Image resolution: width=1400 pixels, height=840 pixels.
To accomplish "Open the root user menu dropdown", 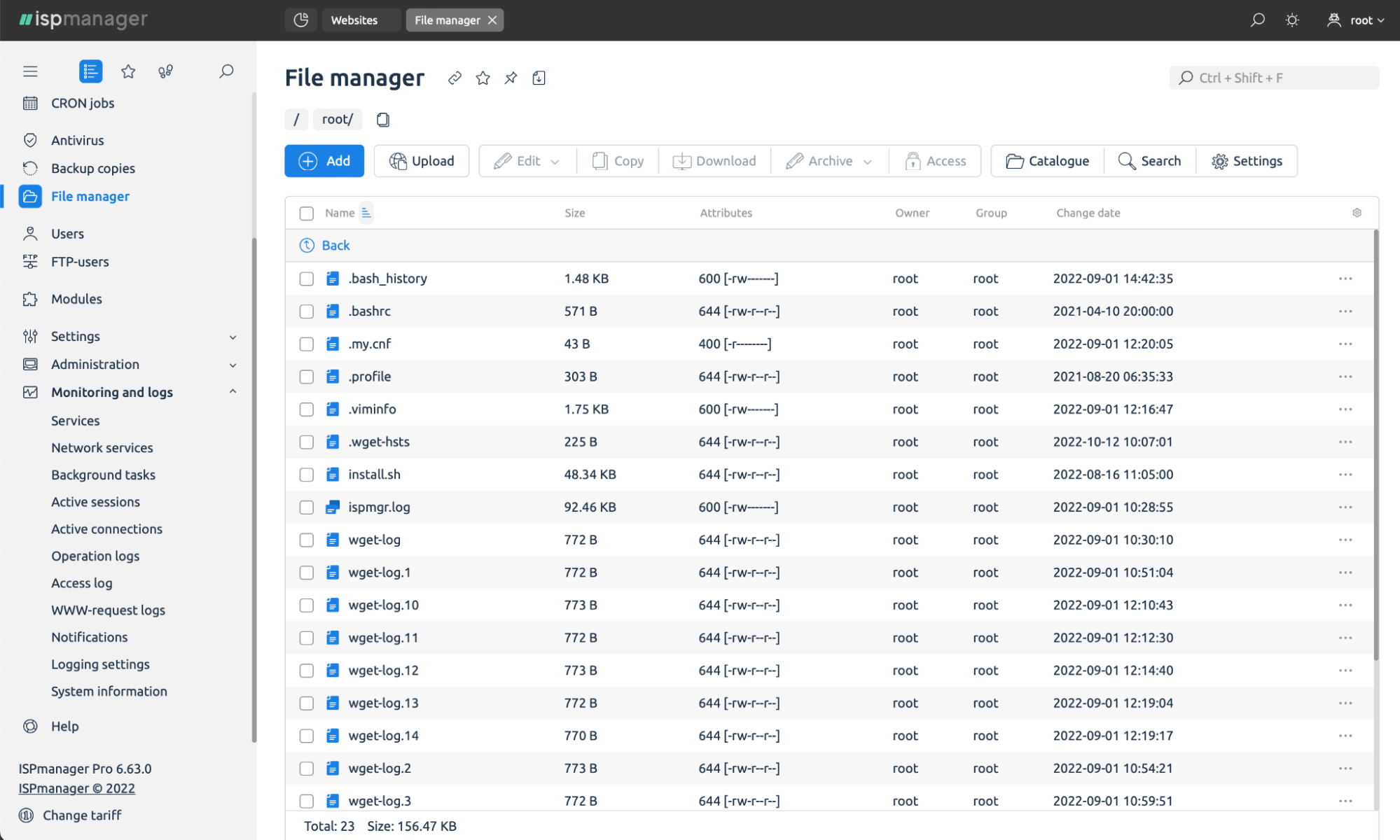I will pyautogui.click(x=1356, y=20).
